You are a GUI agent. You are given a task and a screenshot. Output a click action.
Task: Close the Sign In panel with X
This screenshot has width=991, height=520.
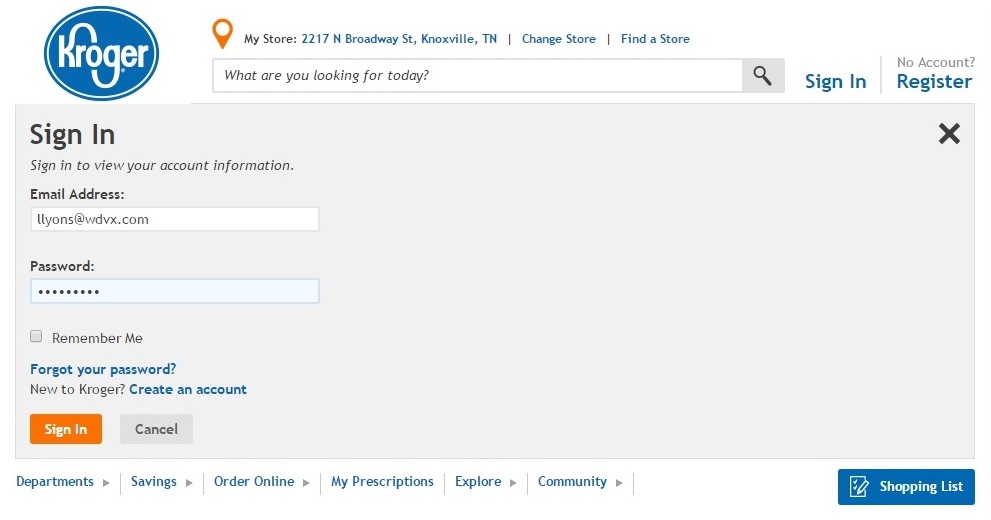click(948, 134)
